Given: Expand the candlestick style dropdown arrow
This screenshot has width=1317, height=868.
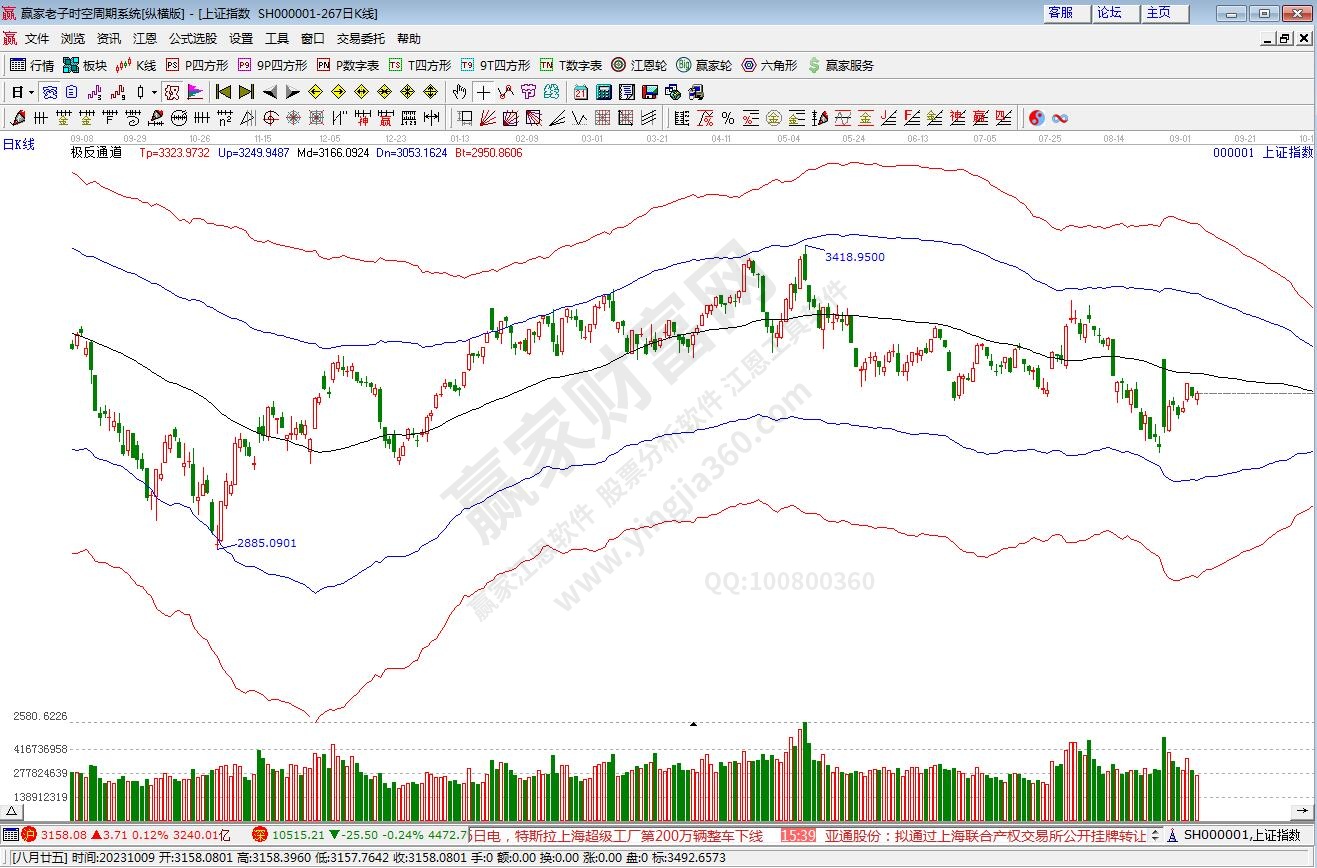Looking at the screenshot, I should (x=154, y=92).
